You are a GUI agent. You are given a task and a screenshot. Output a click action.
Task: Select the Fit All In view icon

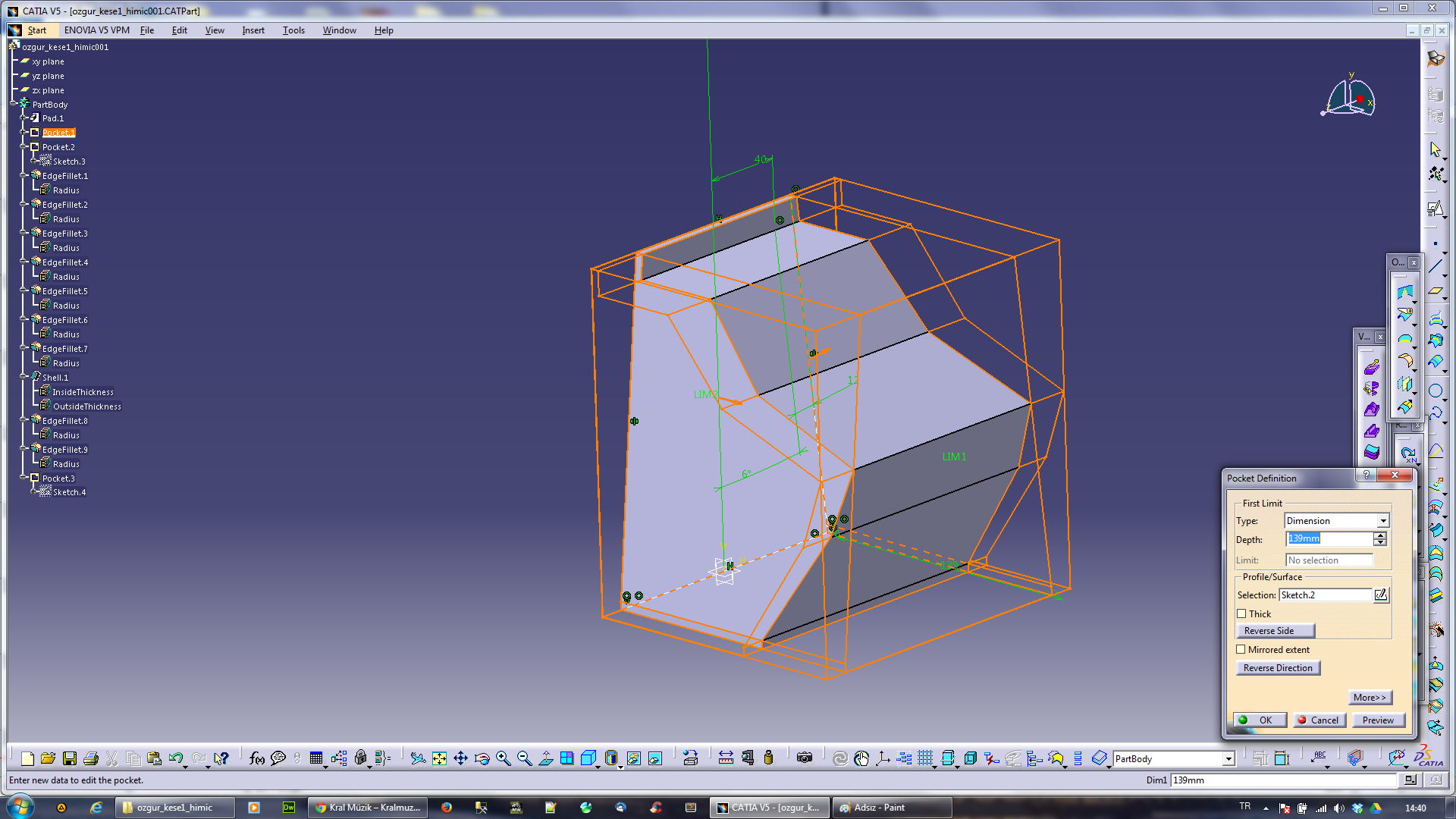(x=439, y=758)
